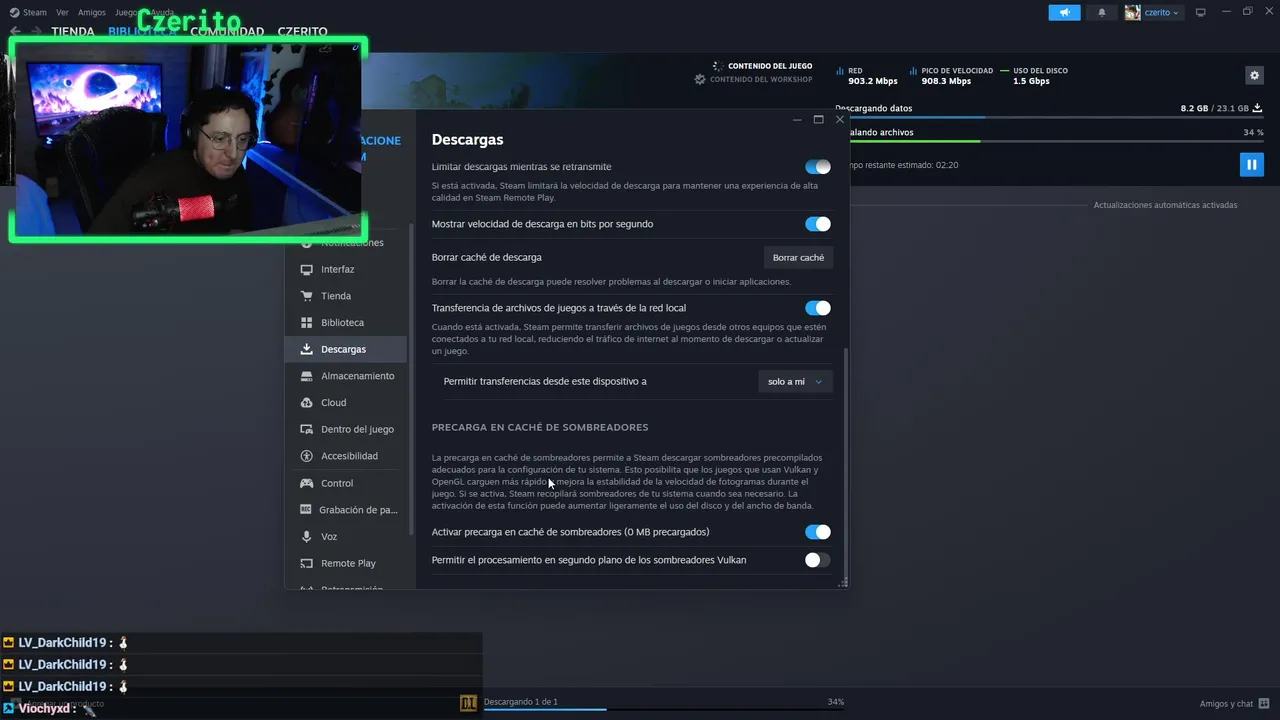Click the Tienda shopping cart icon
1280x720 pixels.
click(306, 296)
